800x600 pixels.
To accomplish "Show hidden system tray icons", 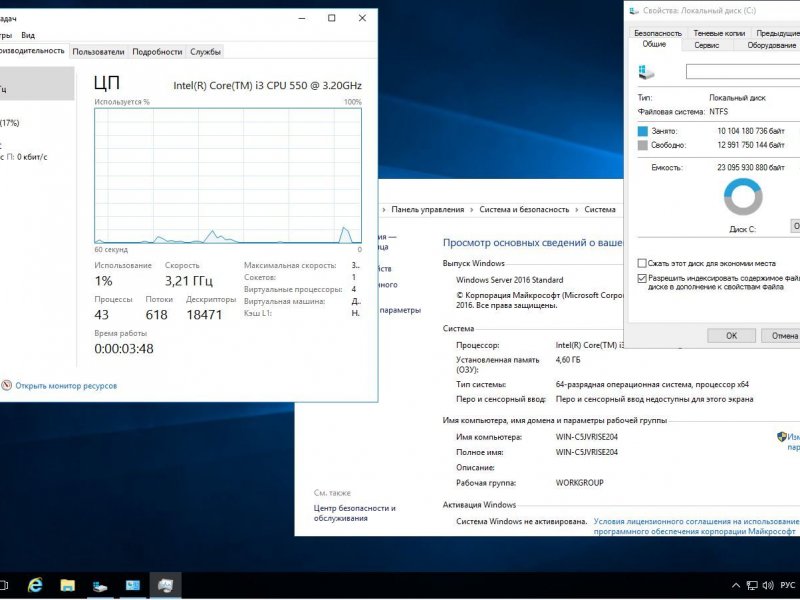I will 736,585.
